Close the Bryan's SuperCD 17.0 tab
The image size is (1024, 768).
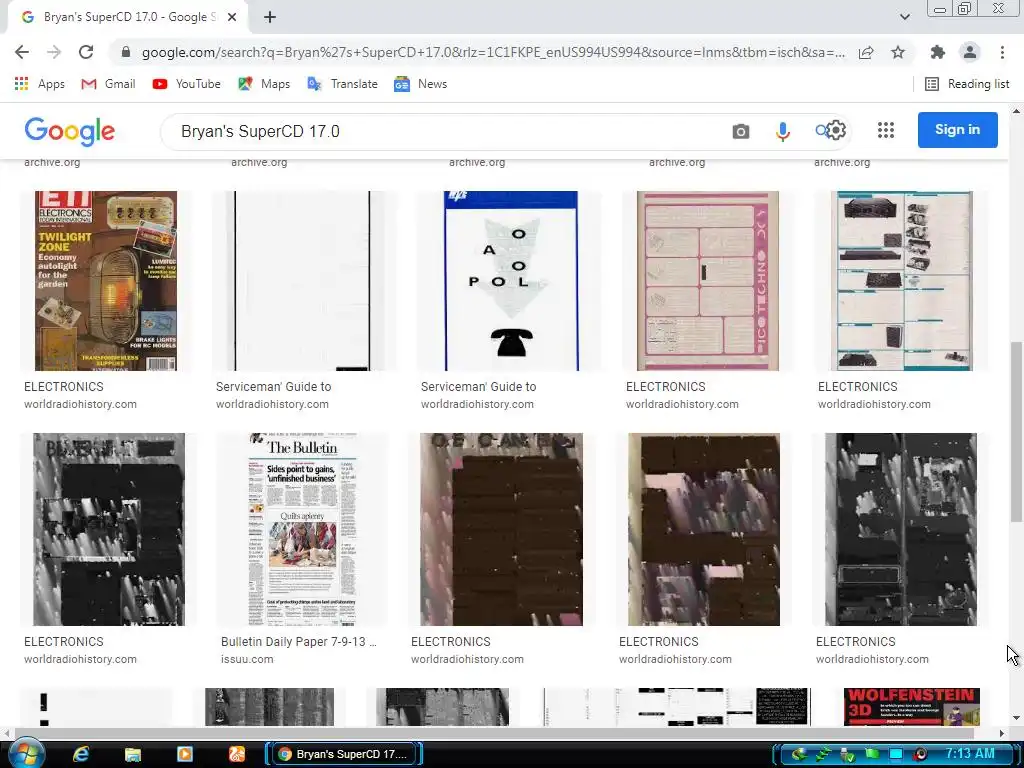coord(232,18)
